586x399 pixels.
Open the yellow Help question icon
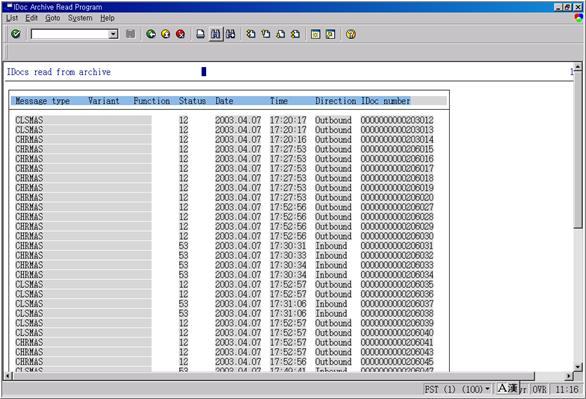tap(351, 34)
